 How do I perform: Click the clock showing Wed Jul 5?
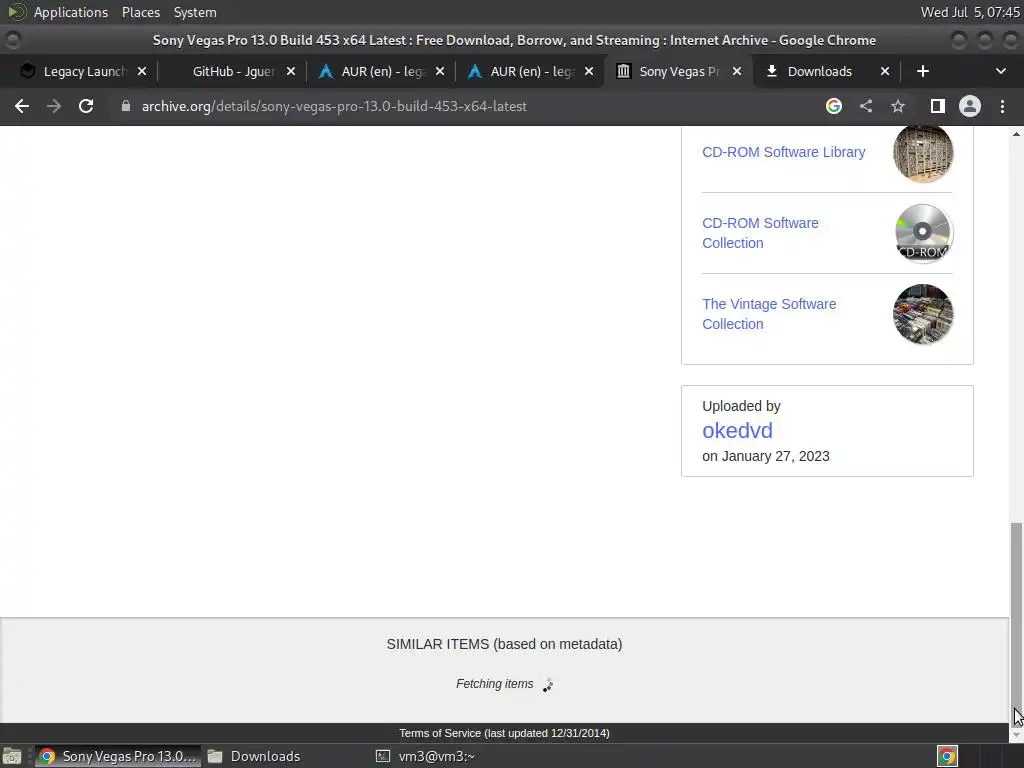tap(970, 12)
